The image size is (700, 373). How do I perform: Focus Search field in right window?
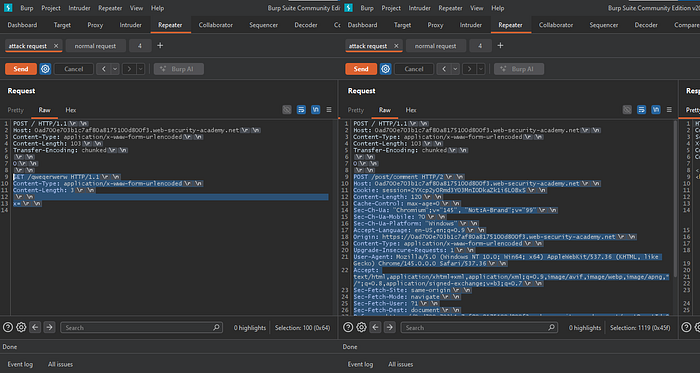(479, 327)
